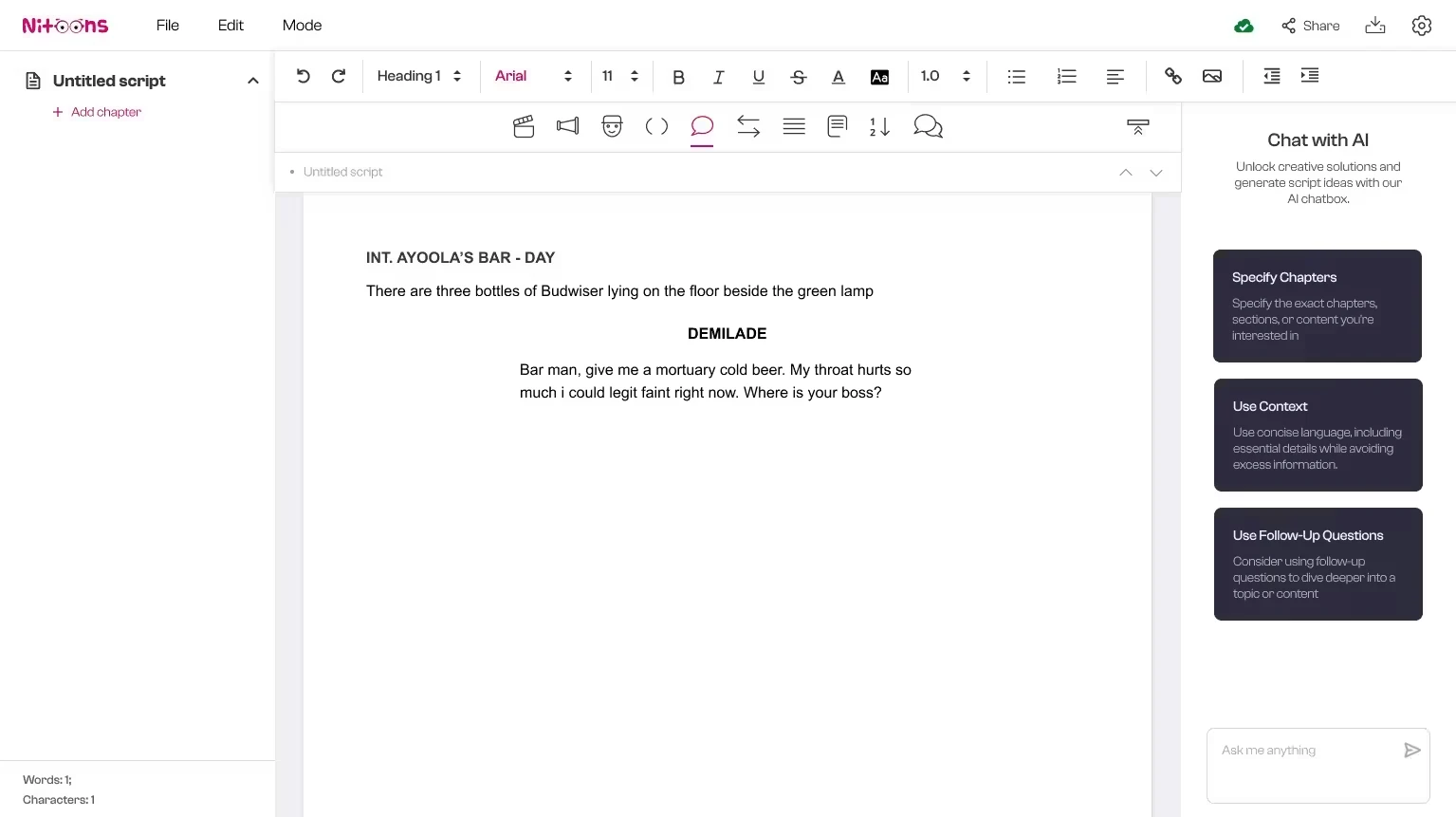Open the font size 11 dropdown
This screenshot has width=1456, height=817.
point(620,76)
